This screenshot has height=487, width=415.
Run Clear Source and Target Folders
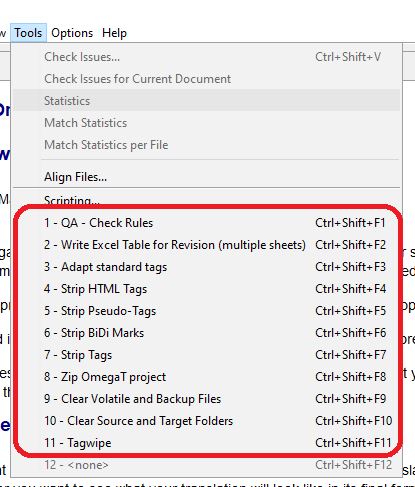[207, 421]
